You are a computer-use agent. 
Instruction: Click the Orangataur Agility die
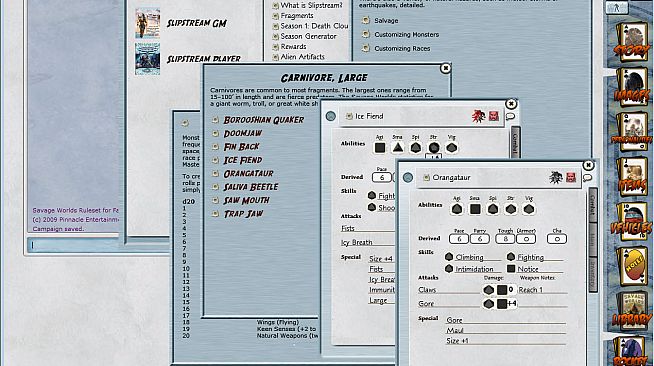coord(457,209)
